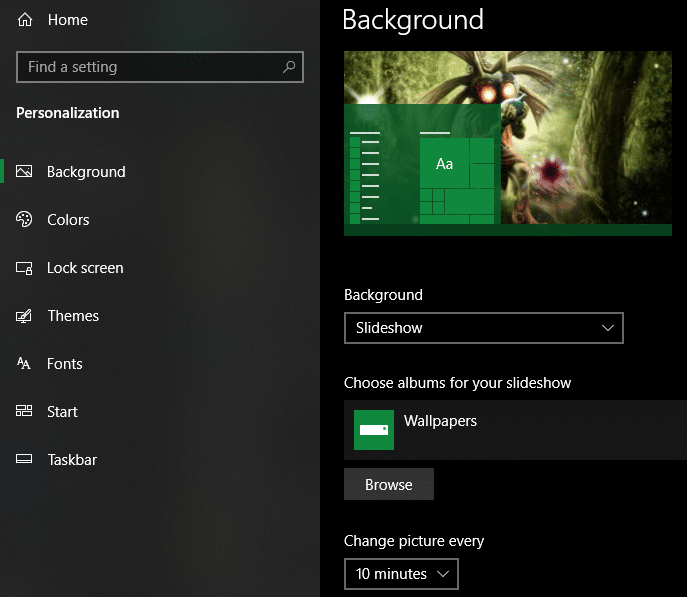
Task: Select Background in the sidebar
Action: coord(86,172)
